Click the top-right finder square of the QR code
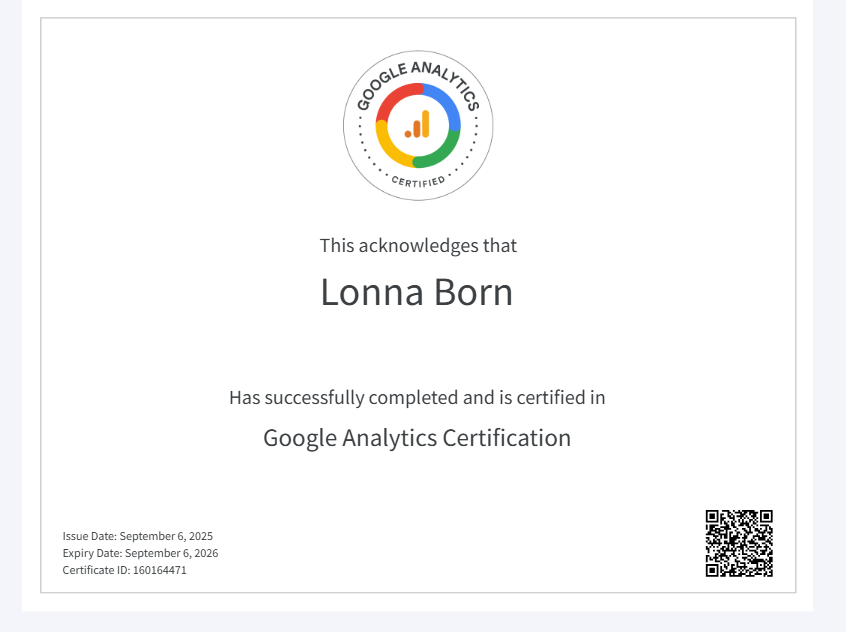The height and width of the screenshot is (632, 846). (x=765, y=518)
